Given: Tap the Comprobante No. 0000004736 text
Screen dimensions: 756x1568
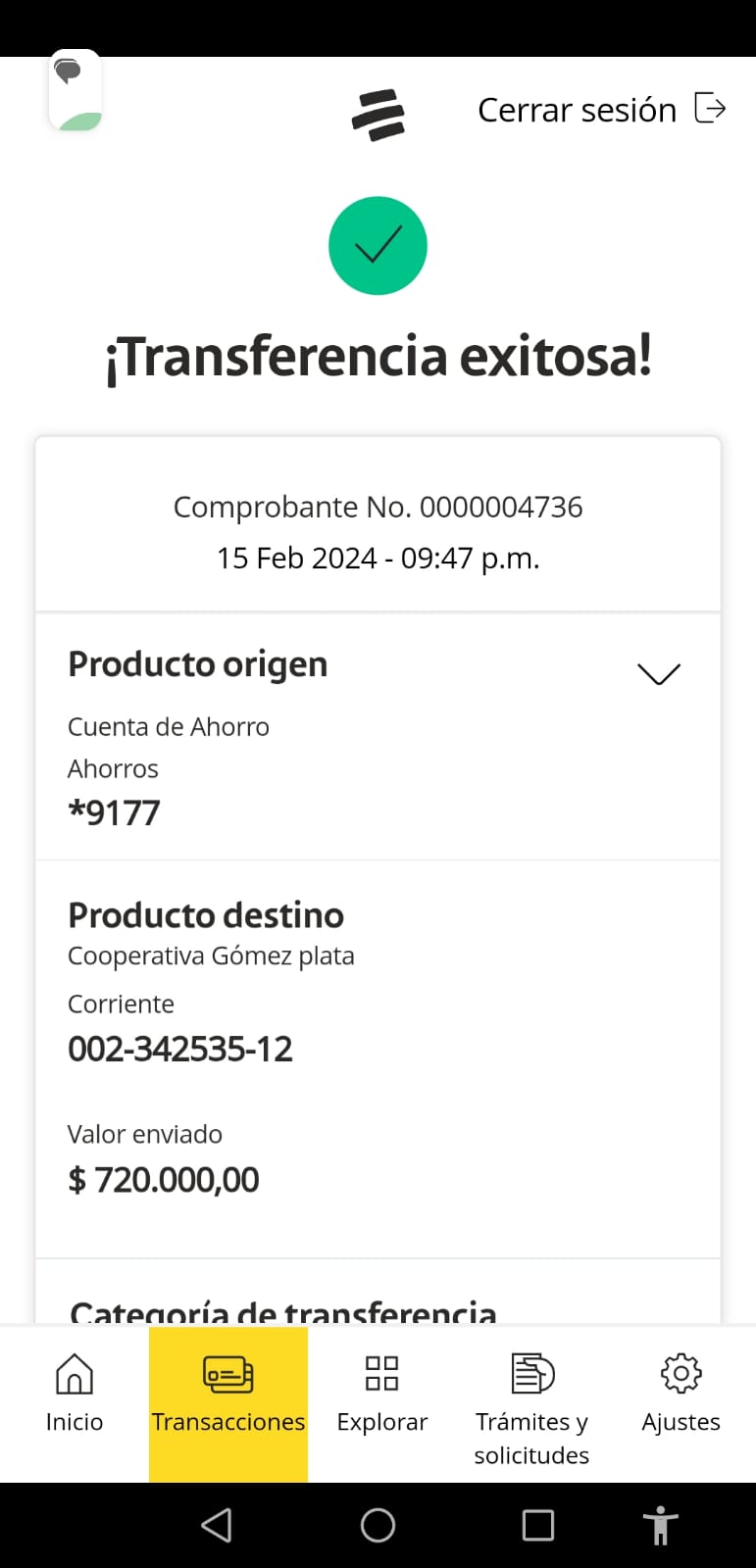Looking at the screenshot, I should point(378,507).
